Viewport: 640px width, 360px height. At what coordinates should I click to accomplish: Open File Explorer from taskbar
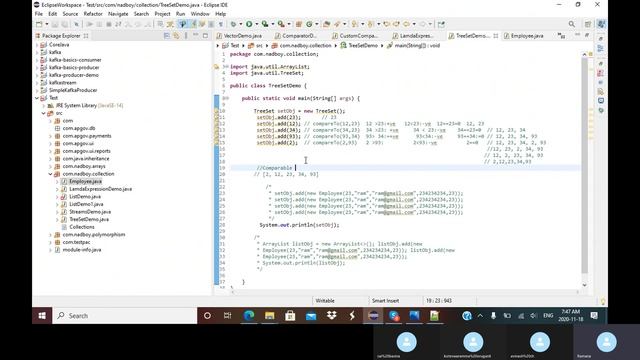(x=269, y=316)
